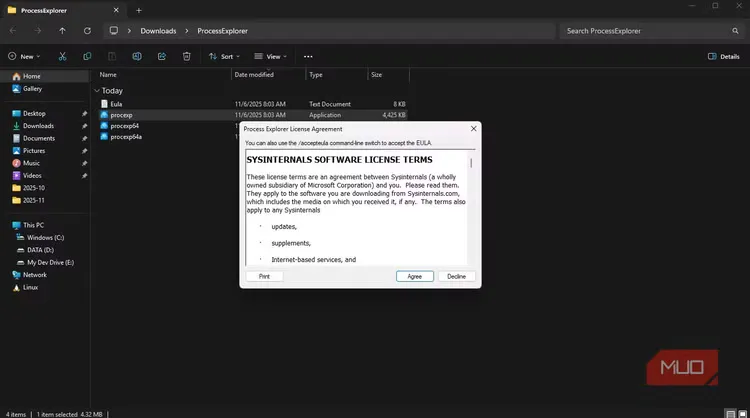Open a new tab with the plus button
Viewport: 750px width, 418px height.
click(139, 10)
